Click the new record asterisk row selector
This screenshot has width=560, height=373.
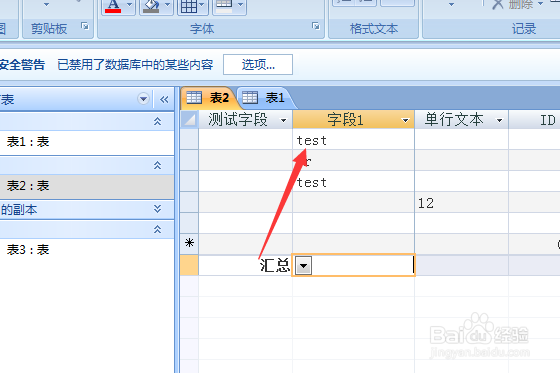189,244
